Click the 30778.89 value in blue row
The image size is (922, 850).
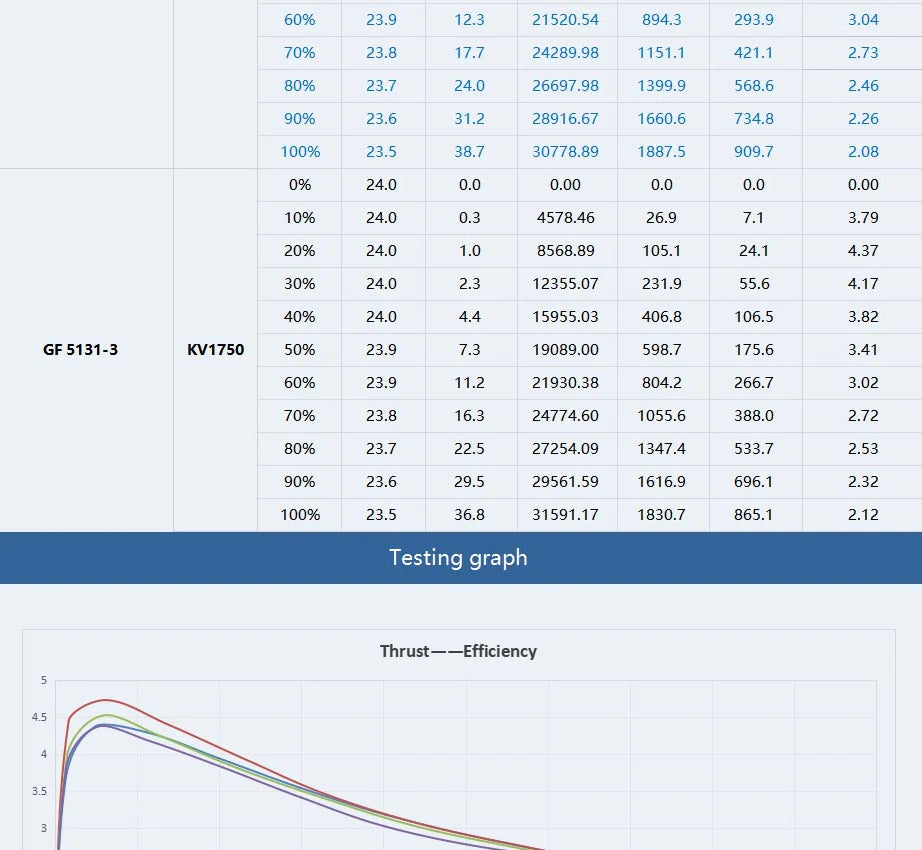point(565,152)
